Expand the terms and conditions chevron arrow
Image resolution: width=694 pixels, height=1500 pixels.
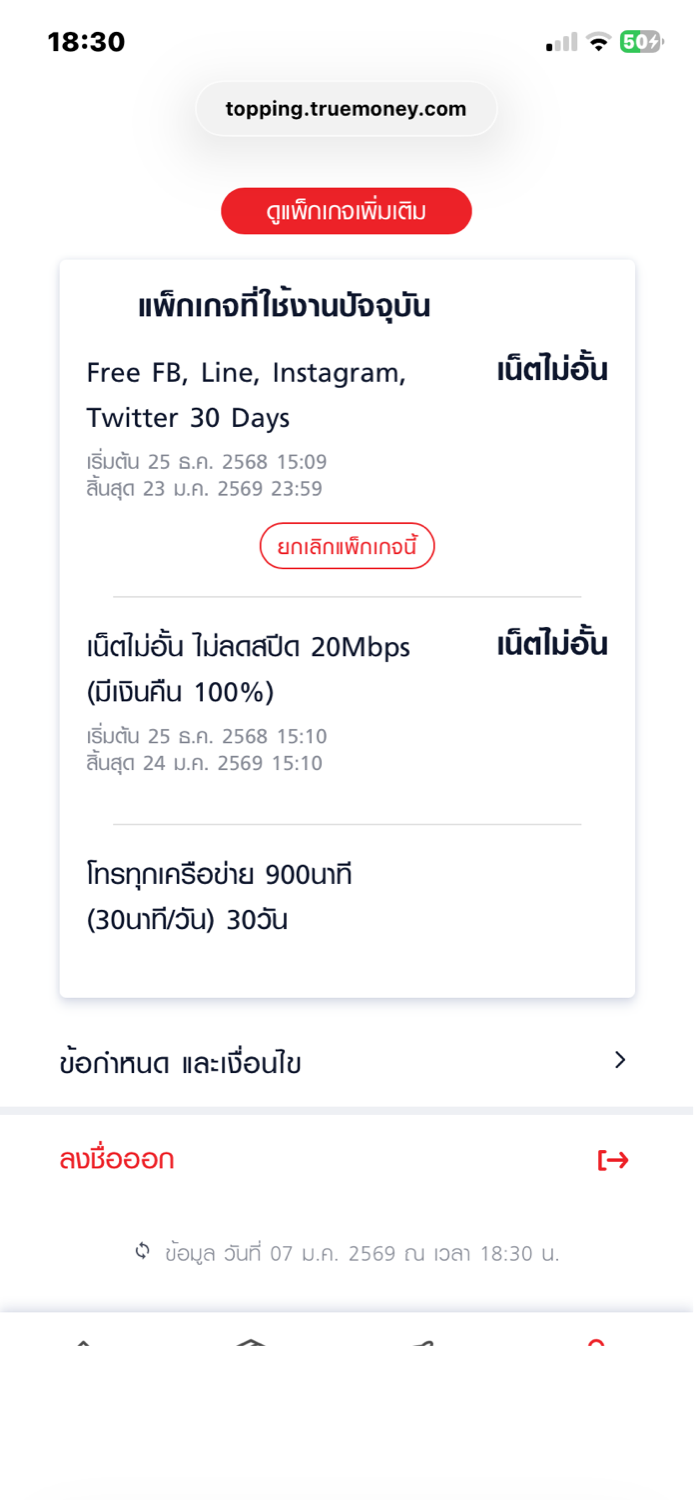click(x=620, y=1060)
